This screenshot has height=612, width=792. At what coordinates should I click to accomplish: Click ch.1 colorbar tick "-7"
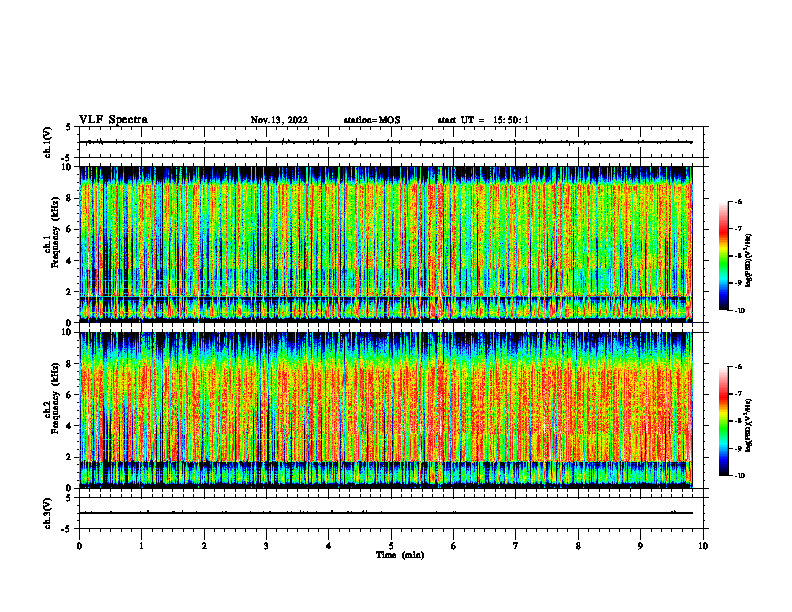[x=738, y=229]
